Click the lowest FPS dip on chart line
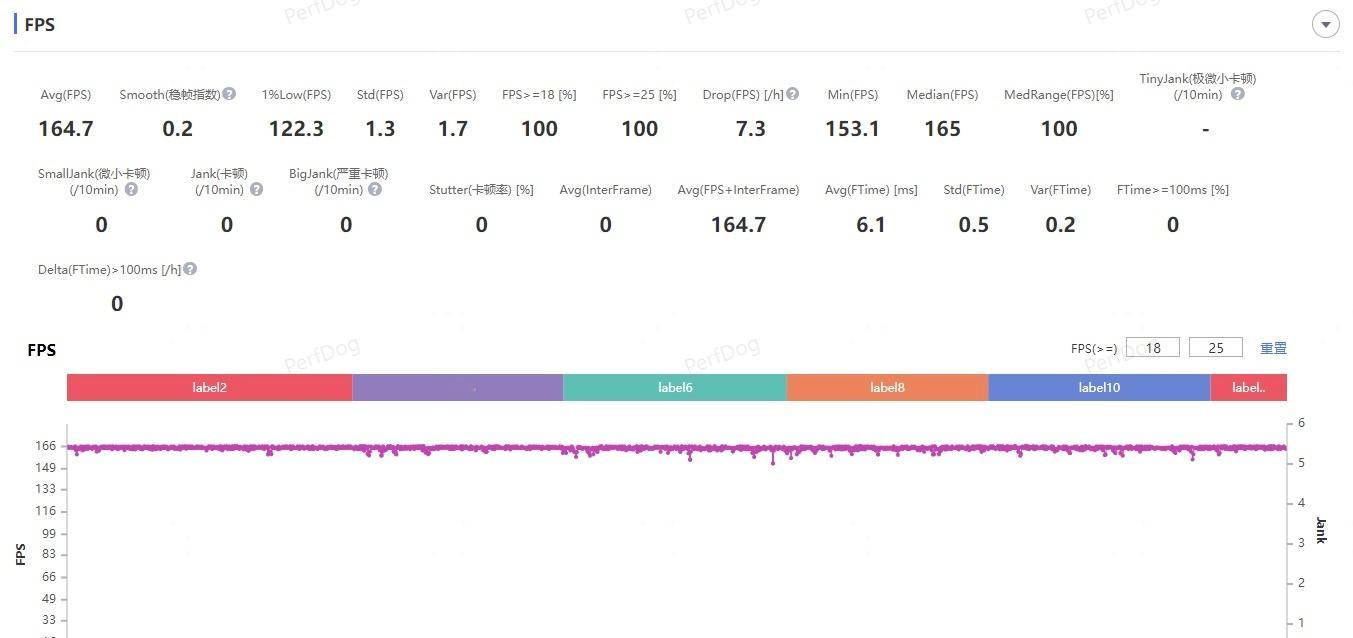This screenshot has height=638, width=1353. click(x=773, y=463)
